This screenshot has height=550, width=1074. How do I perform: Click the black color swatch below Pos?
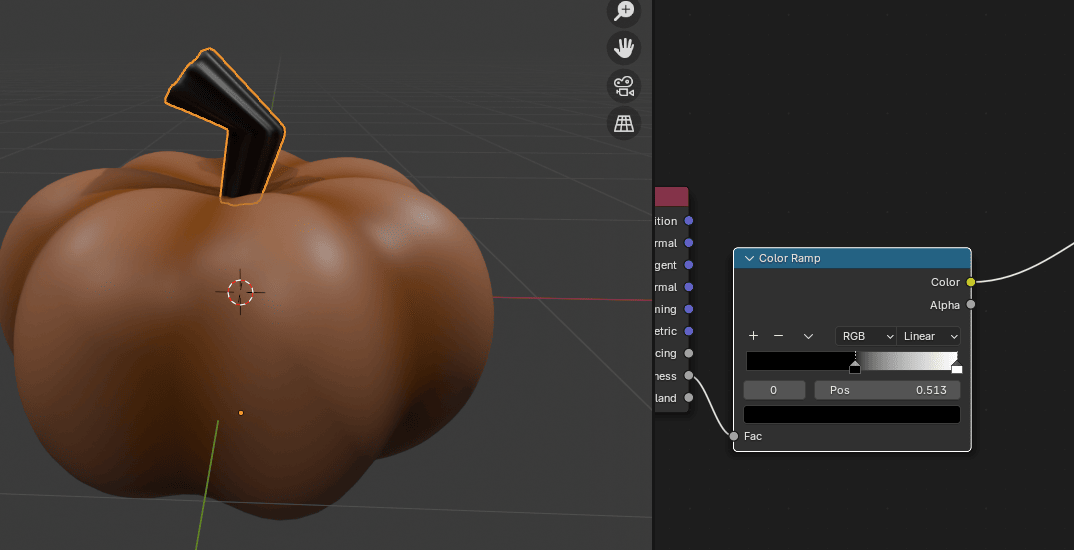(852, 414)
